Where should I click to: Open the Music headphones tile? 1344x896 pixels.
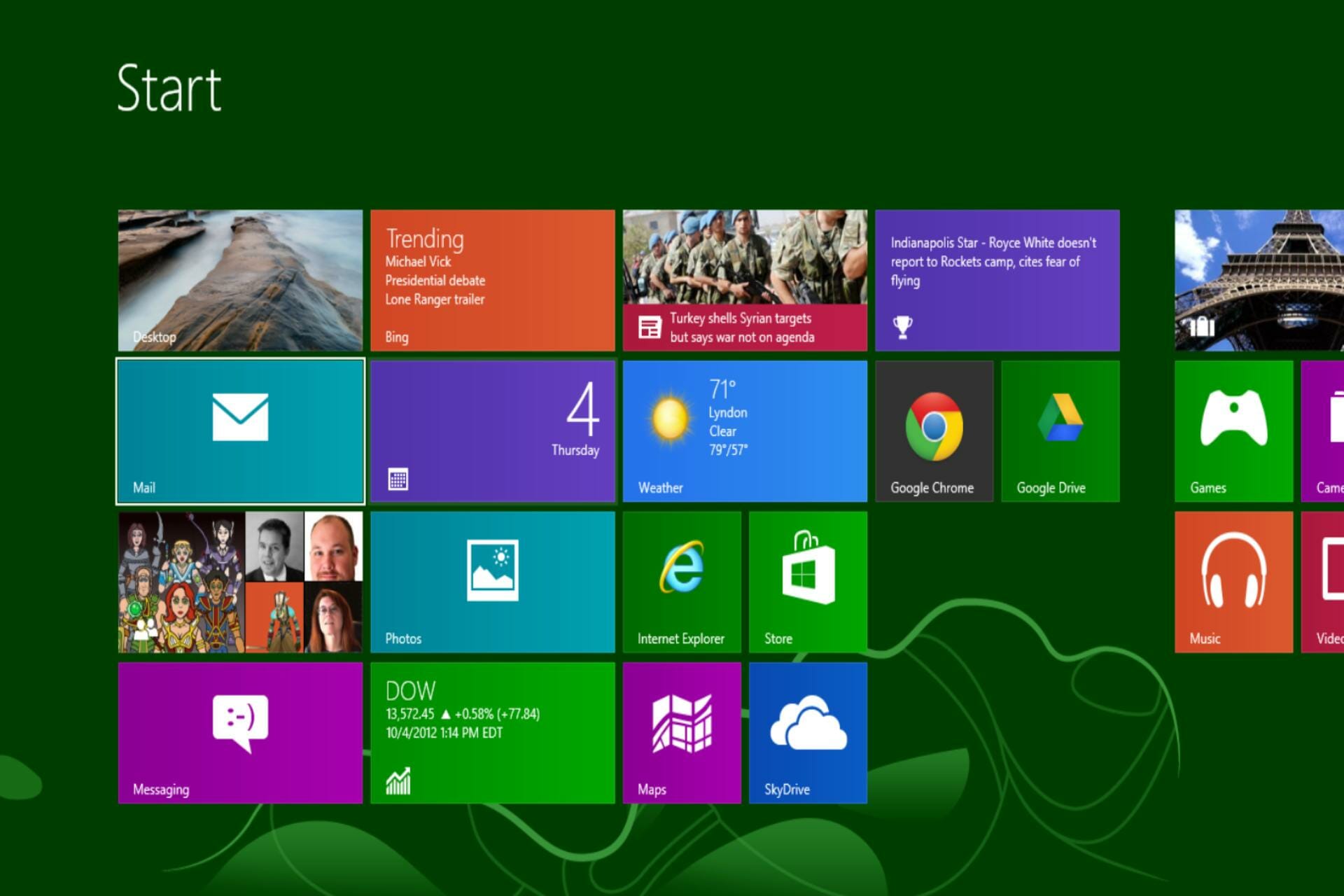coord(1233,582)
